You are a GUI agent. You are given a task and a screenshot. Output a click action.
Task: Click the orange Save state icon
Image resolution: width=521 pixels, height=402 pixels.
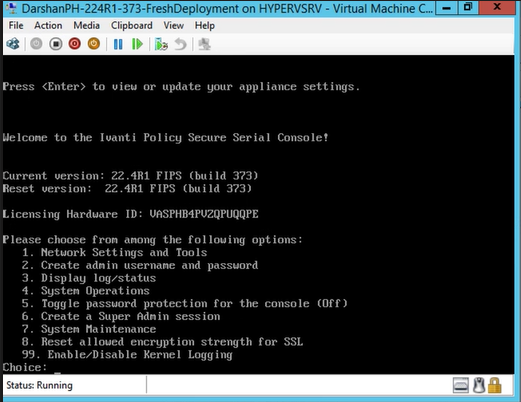[x=94, y=44]
